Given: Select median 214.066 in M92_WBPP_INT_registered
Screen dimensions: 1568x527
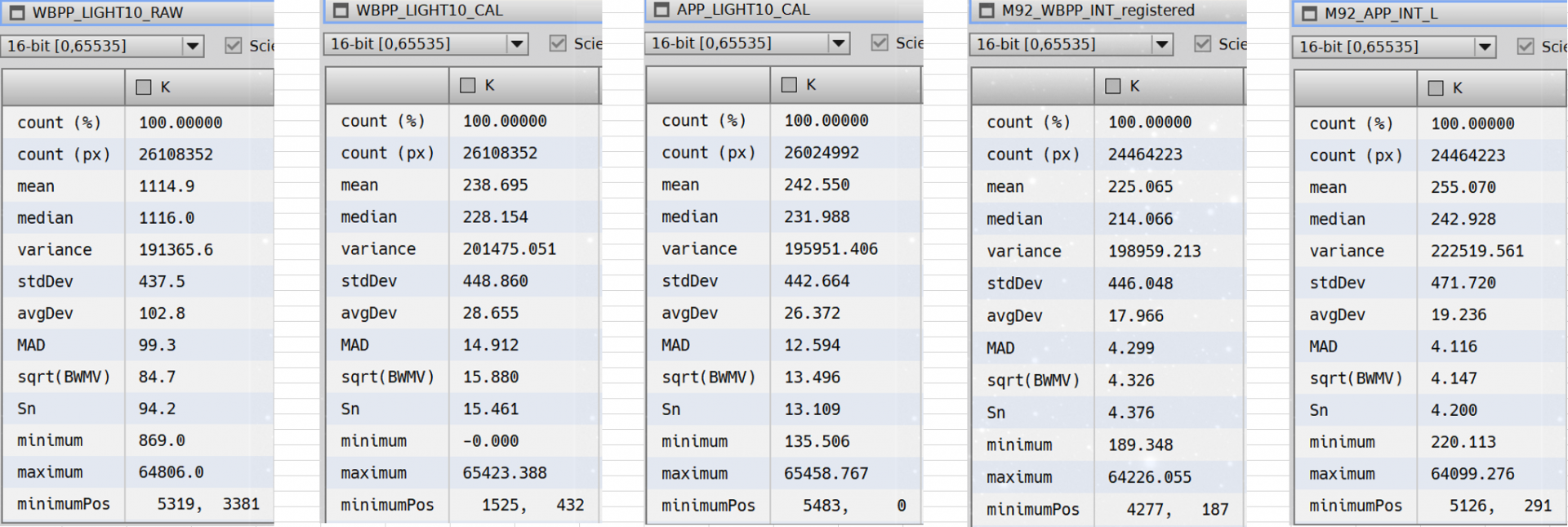Looking at the screenshot, I should [x=1140, y=219].
